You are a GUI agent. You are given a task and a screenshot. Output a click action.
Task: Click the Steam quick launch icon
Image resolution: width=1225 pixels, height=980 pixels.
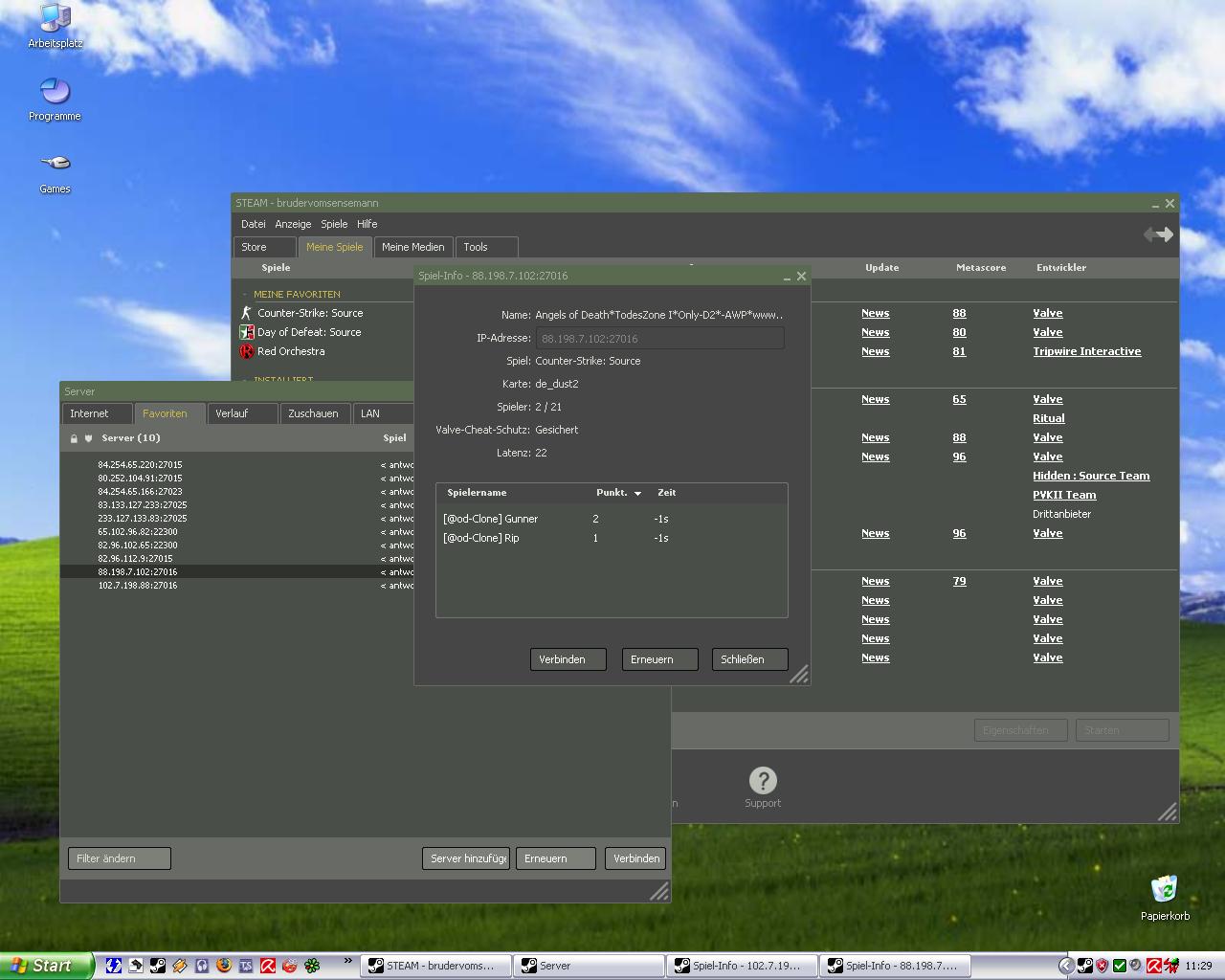coord(158,966)
